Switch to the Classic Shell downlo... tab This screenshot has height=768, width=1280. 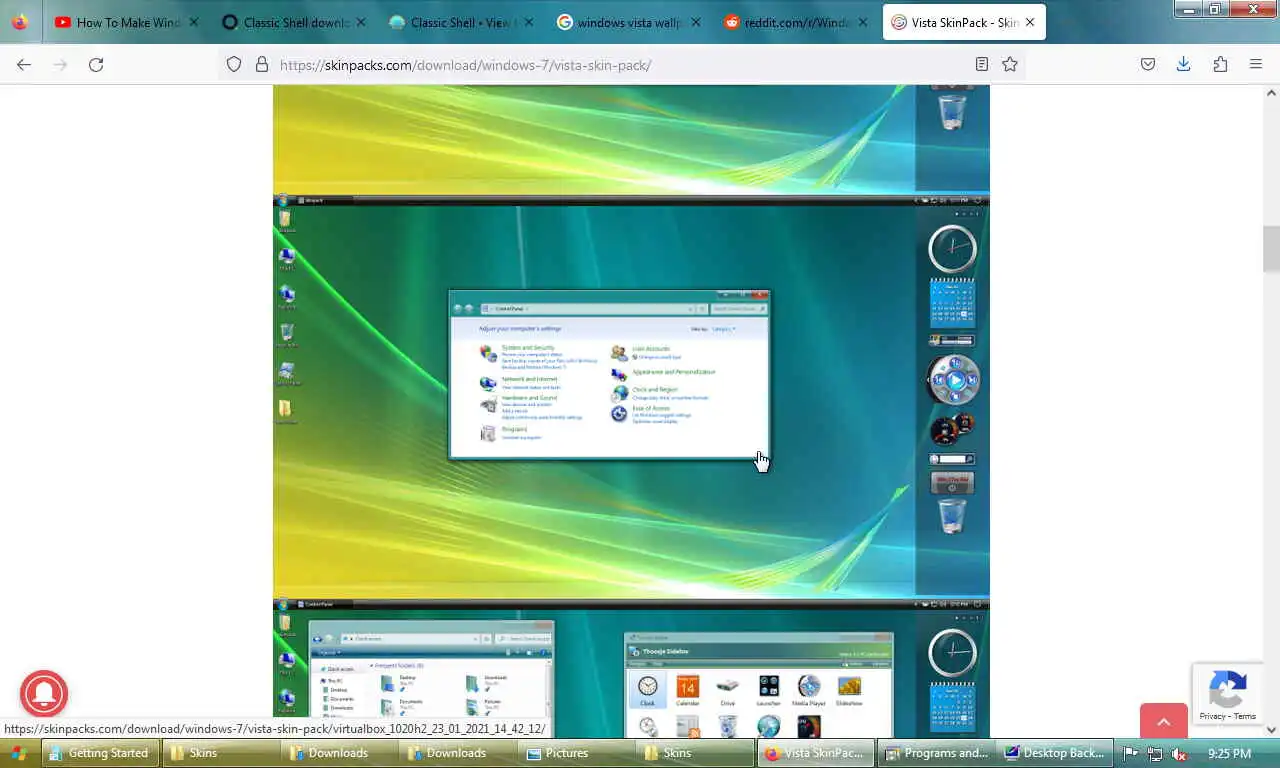point(292,22)
